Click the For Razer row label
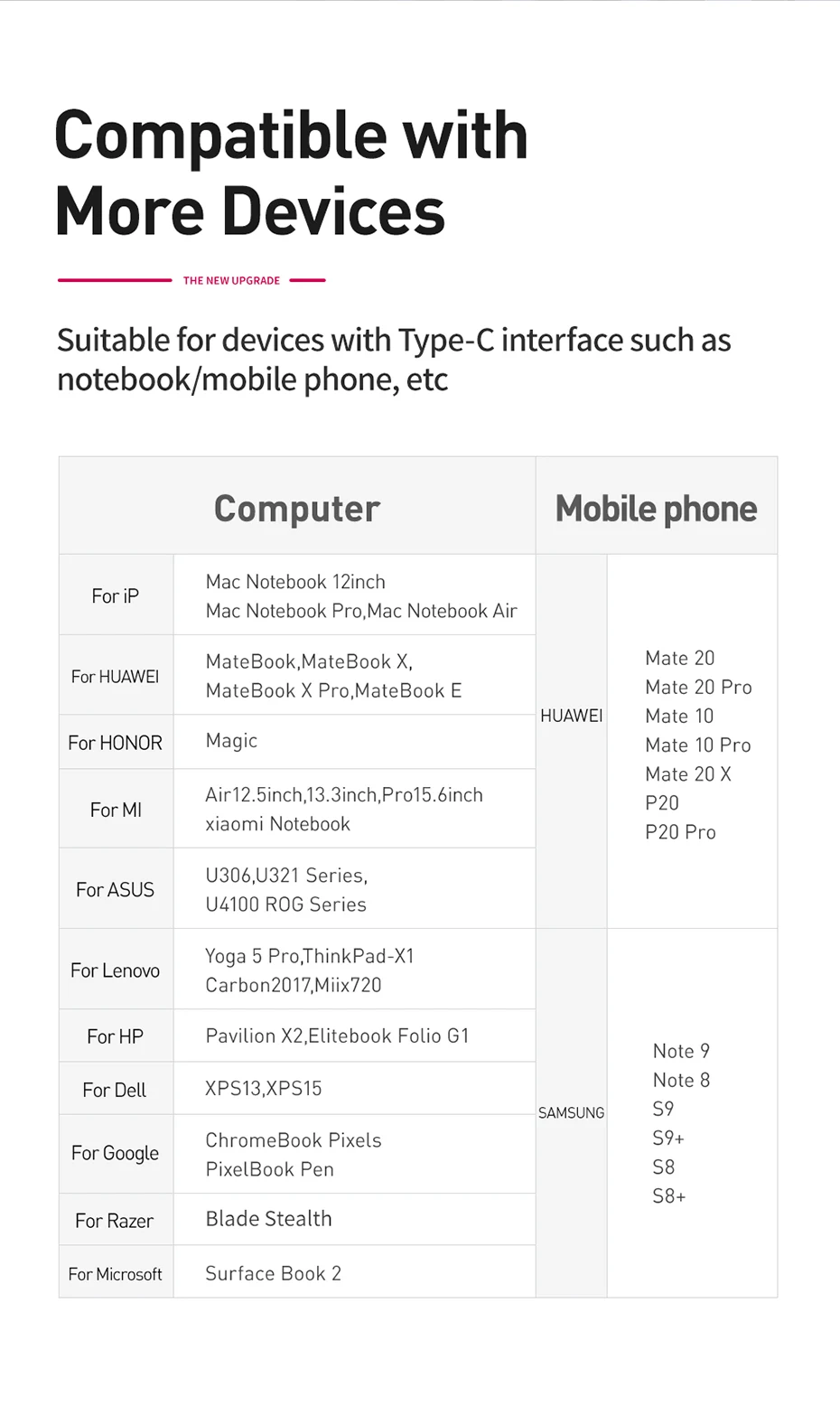840x1415 pixels. click(x=116, y=1221)
